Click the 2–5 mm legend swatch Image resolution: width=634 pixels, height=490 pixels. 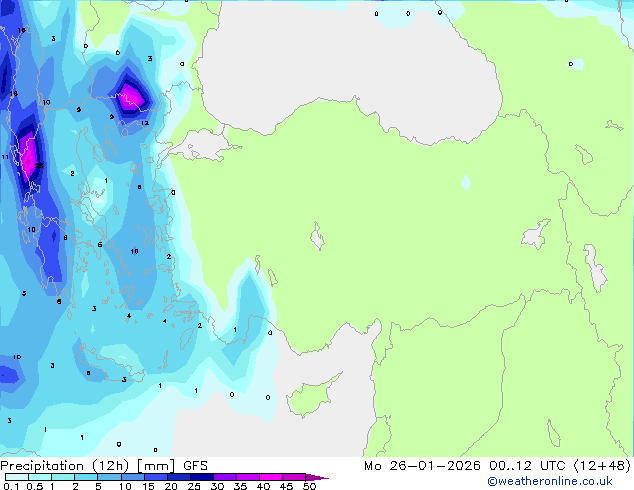pos(86,477)
